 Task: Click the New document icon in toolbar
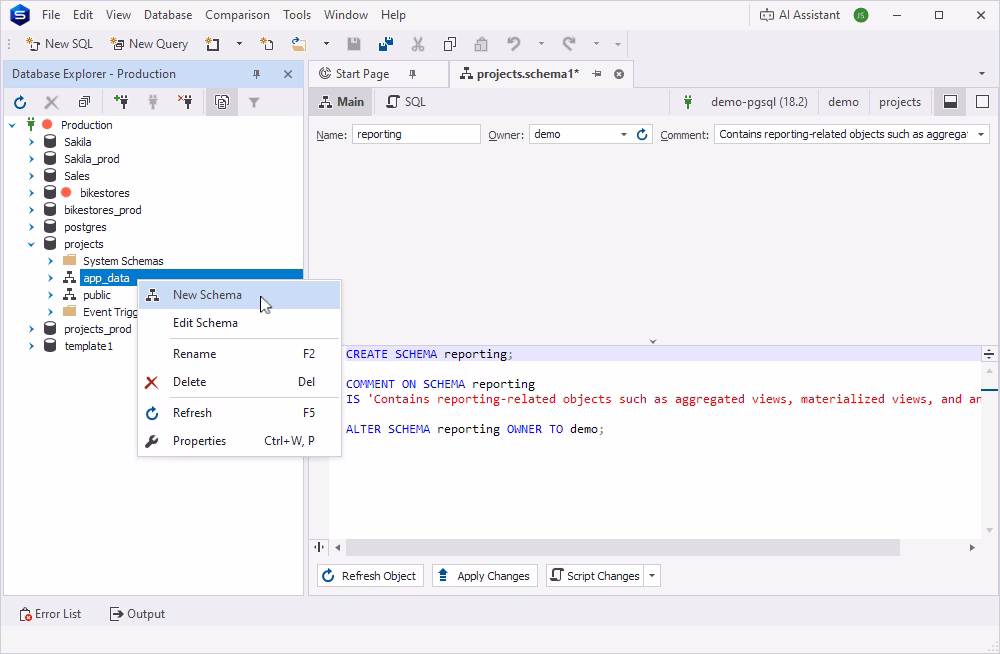coord(267,44)
